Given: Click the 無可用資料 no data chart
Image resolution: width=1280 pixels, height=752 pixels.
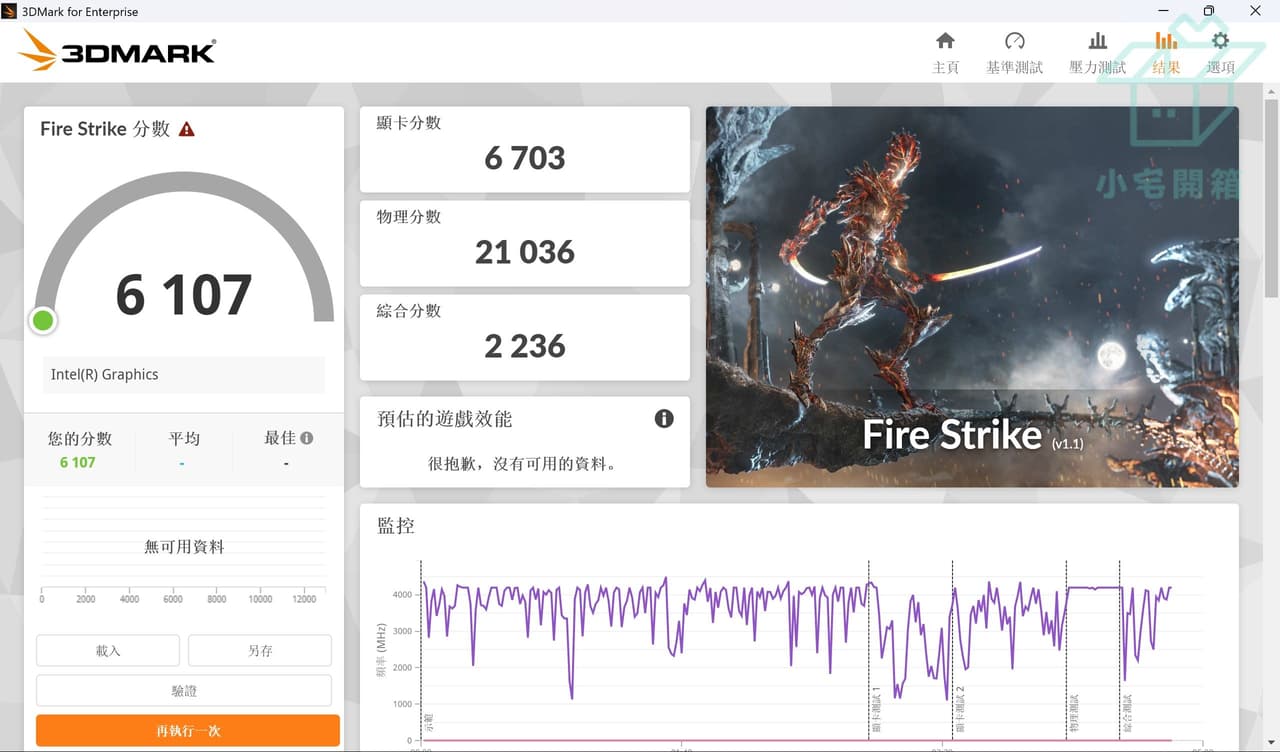Looking at the screenshot, I should coord(184,547).
